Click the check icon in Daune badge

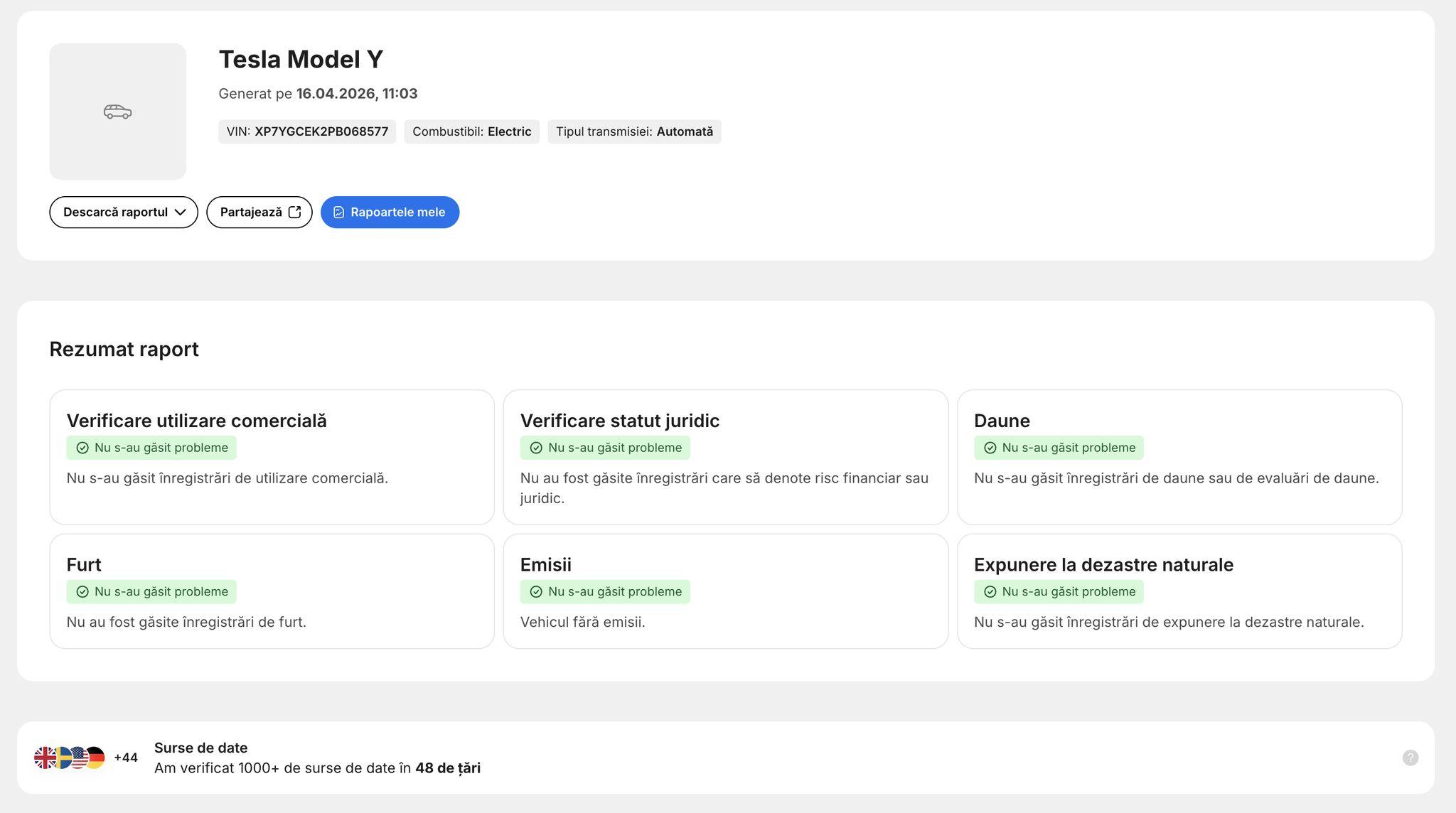point(990,448)
